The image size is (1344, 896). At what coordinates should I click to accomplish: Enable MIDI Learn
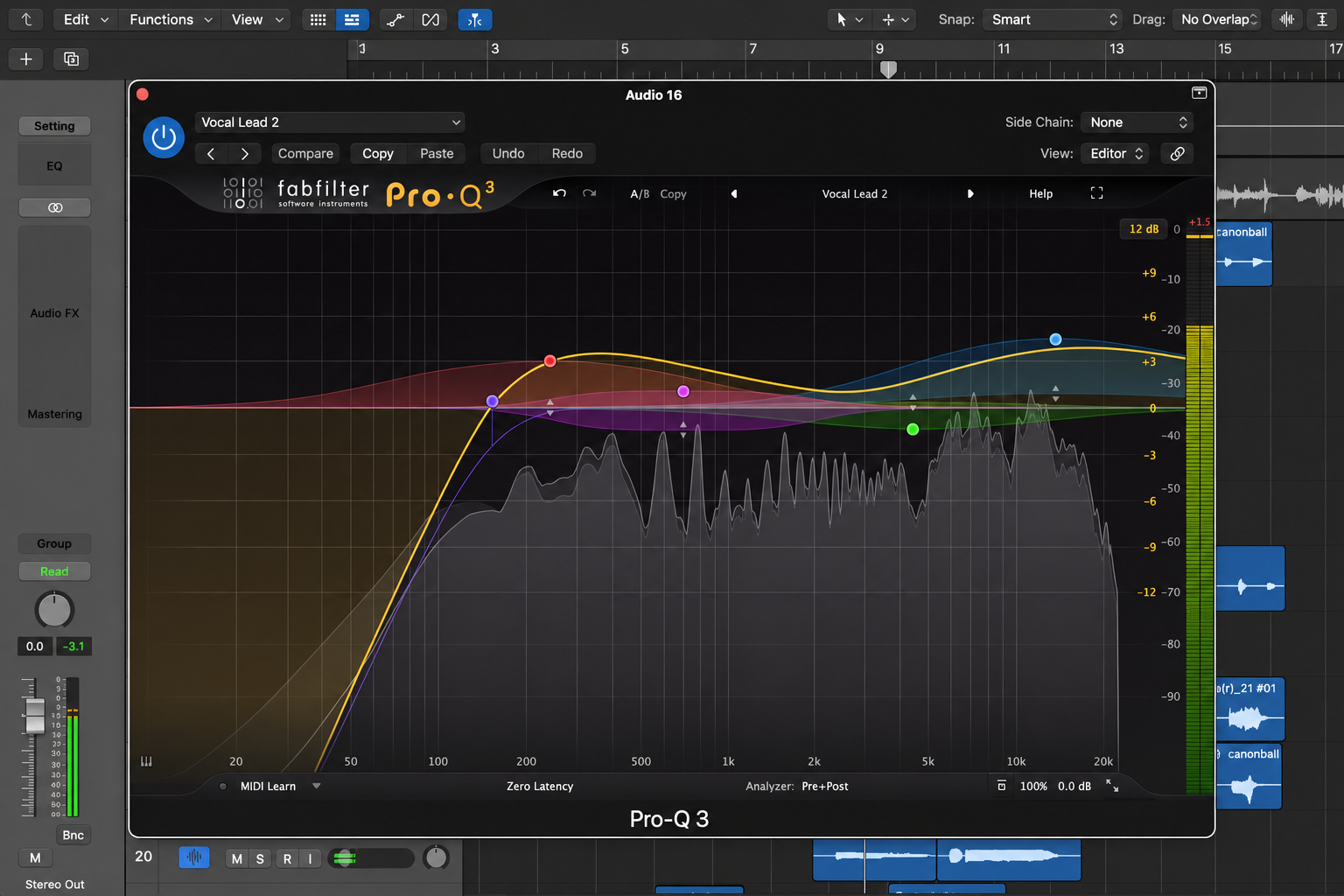pyautogui.click(x=268, y=787)
